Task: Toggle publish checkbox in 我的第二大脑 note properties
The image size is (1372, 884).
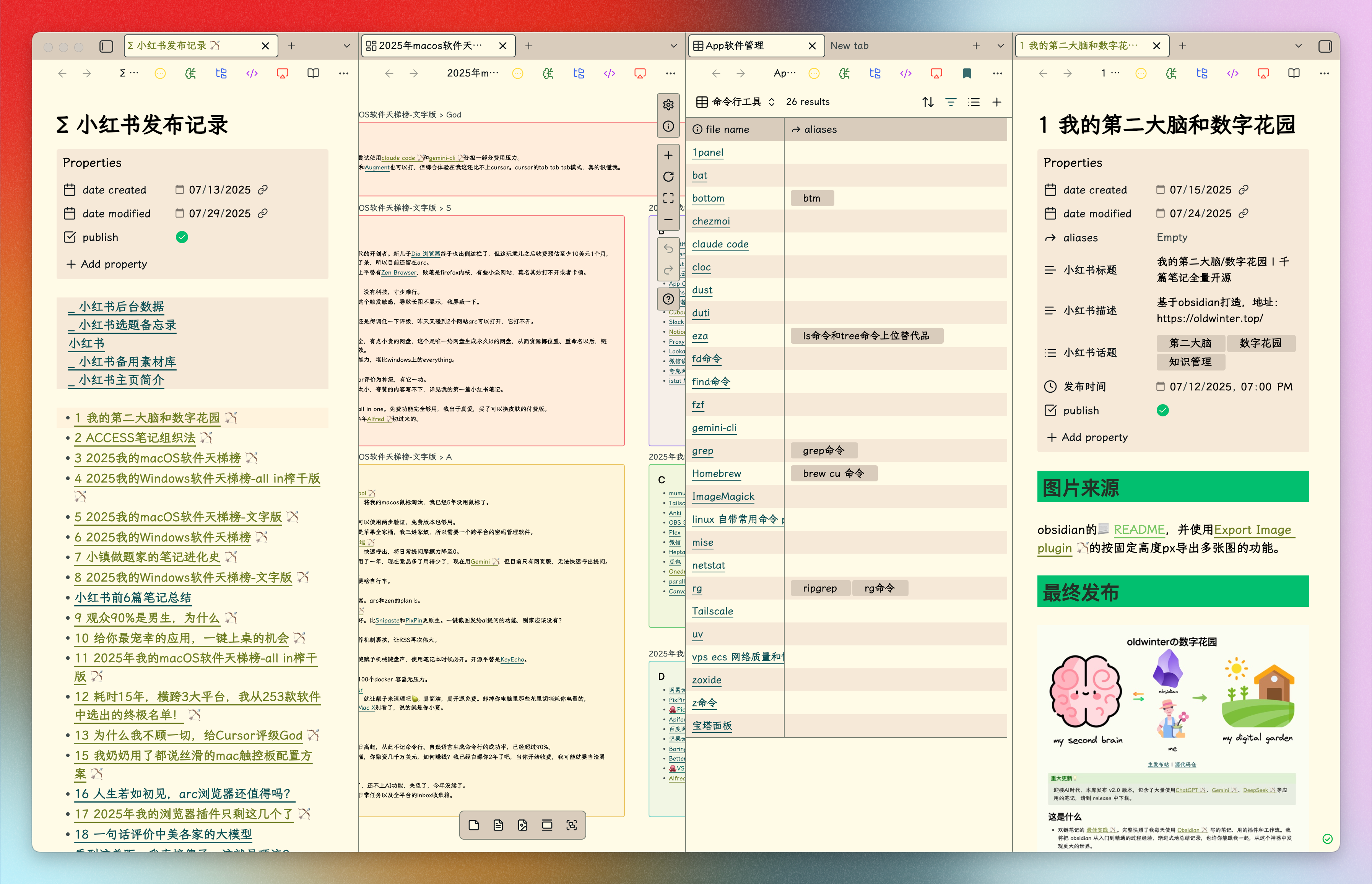Action: point(1162,410)
